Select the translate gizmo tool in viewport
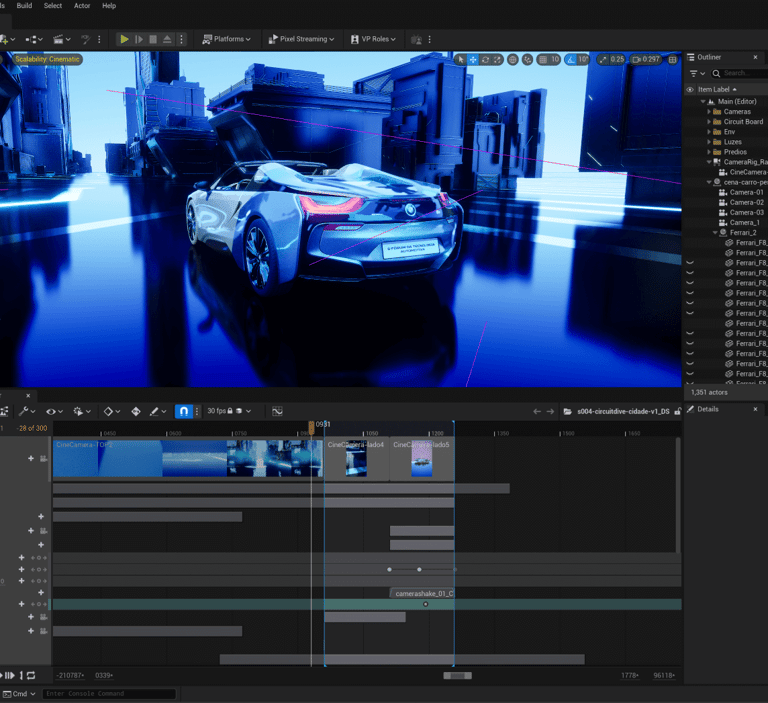This screenshot has width=768, height=703. pyautogui.click(x=473, y=60)
